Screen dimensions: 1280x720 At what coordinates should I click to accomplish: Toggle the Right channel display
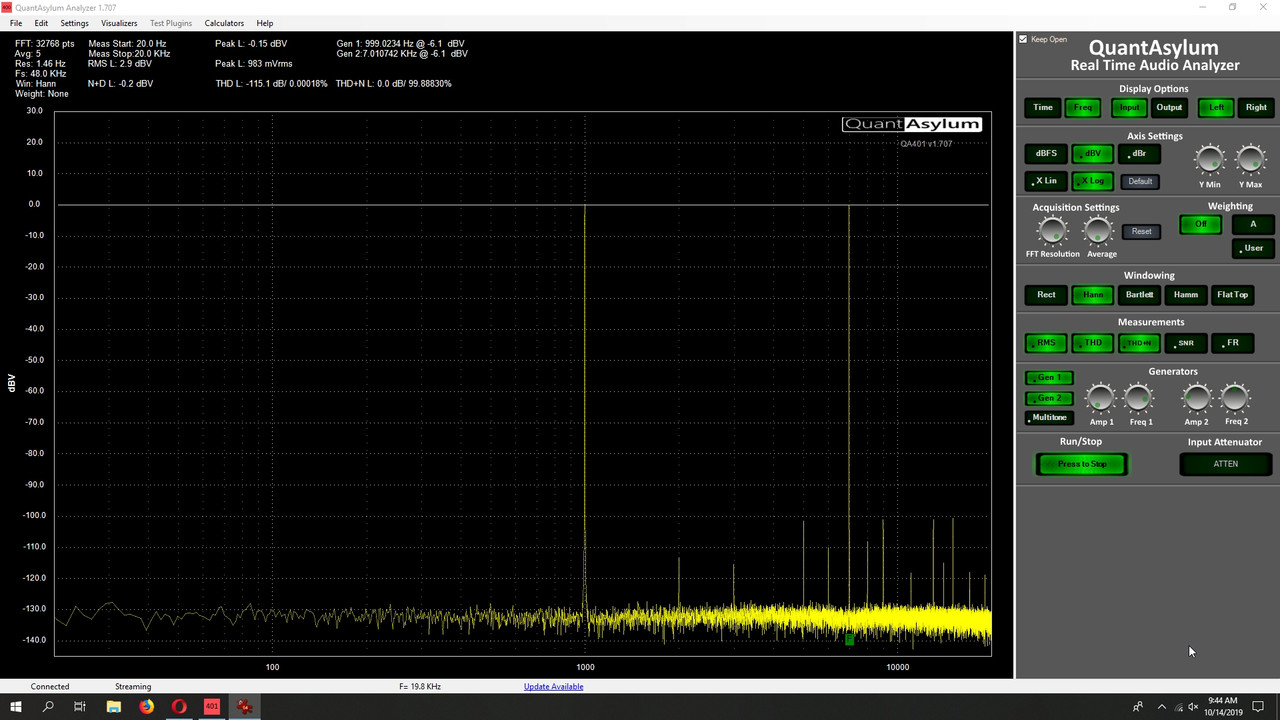1256,107
